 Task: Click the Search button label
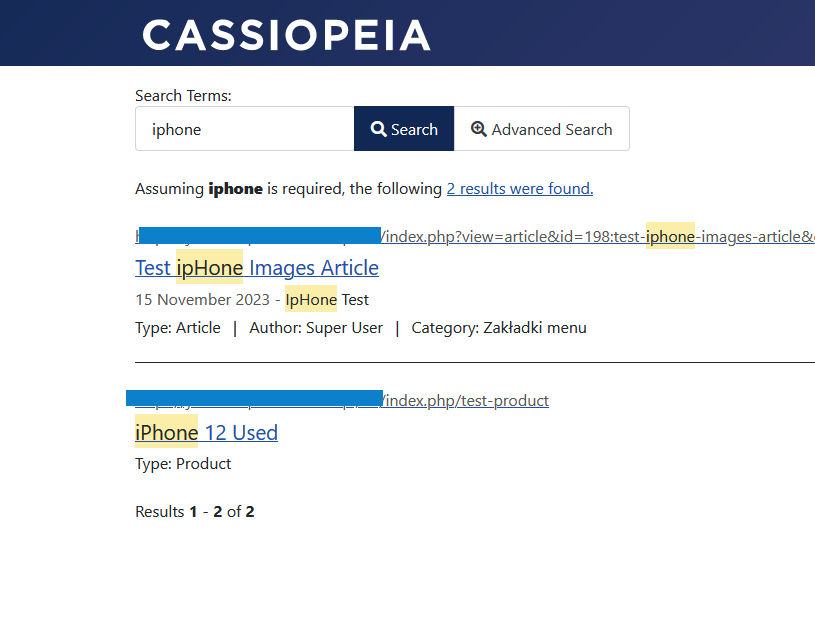click(x=414, y=129)
